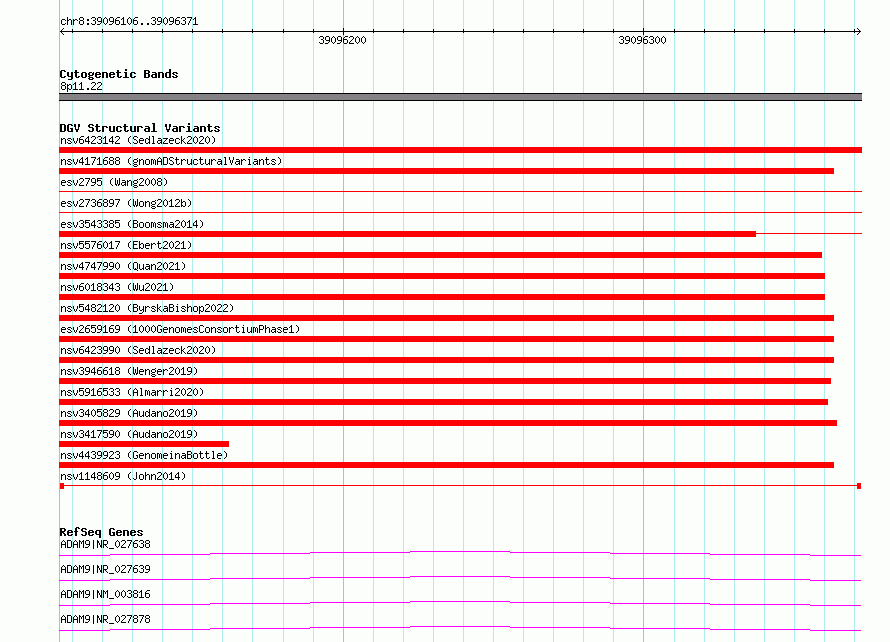Click the red bar under nsv5576017 (Ebert2021)
The image size is (890, 642).
point(440,255)
